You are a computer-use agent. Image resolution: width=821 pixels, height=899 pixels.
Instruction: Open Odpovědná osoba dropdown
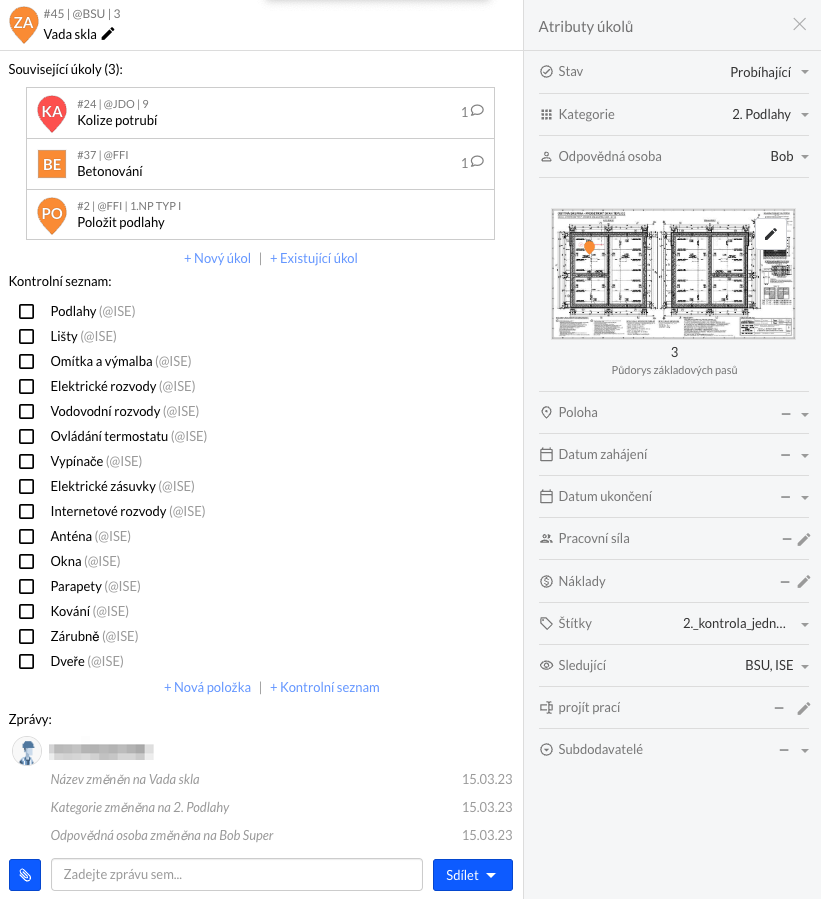pyautogui.click(x=674, y=157)
